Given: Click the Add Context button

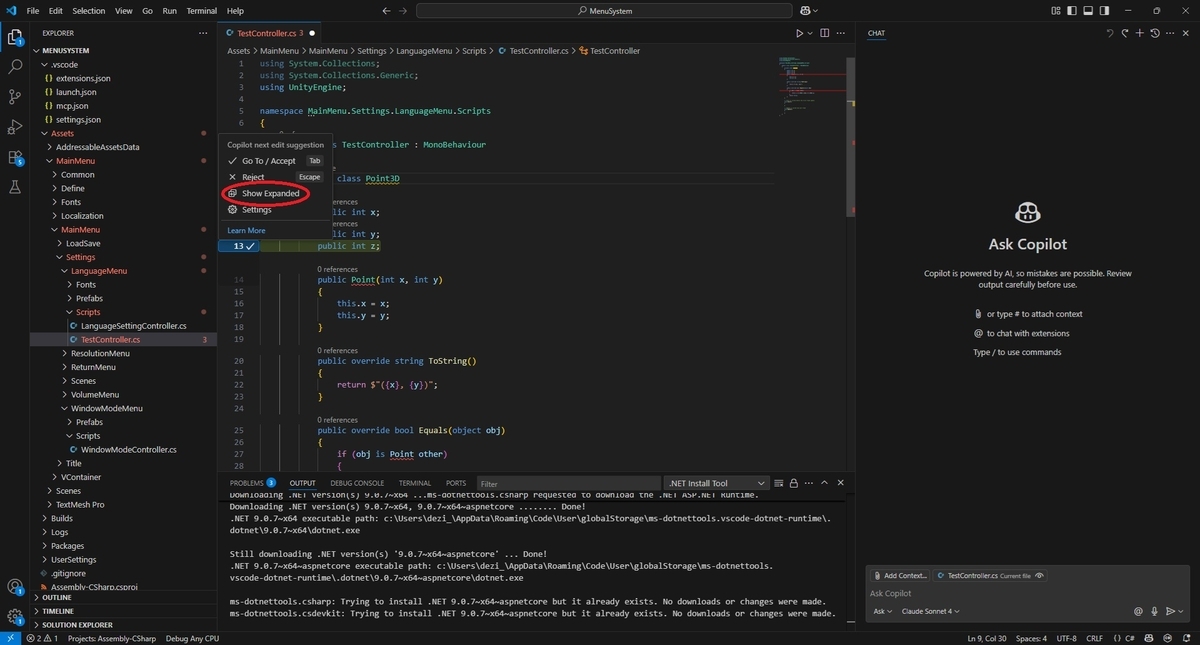Looking at the screenshot, I should 899,576.
